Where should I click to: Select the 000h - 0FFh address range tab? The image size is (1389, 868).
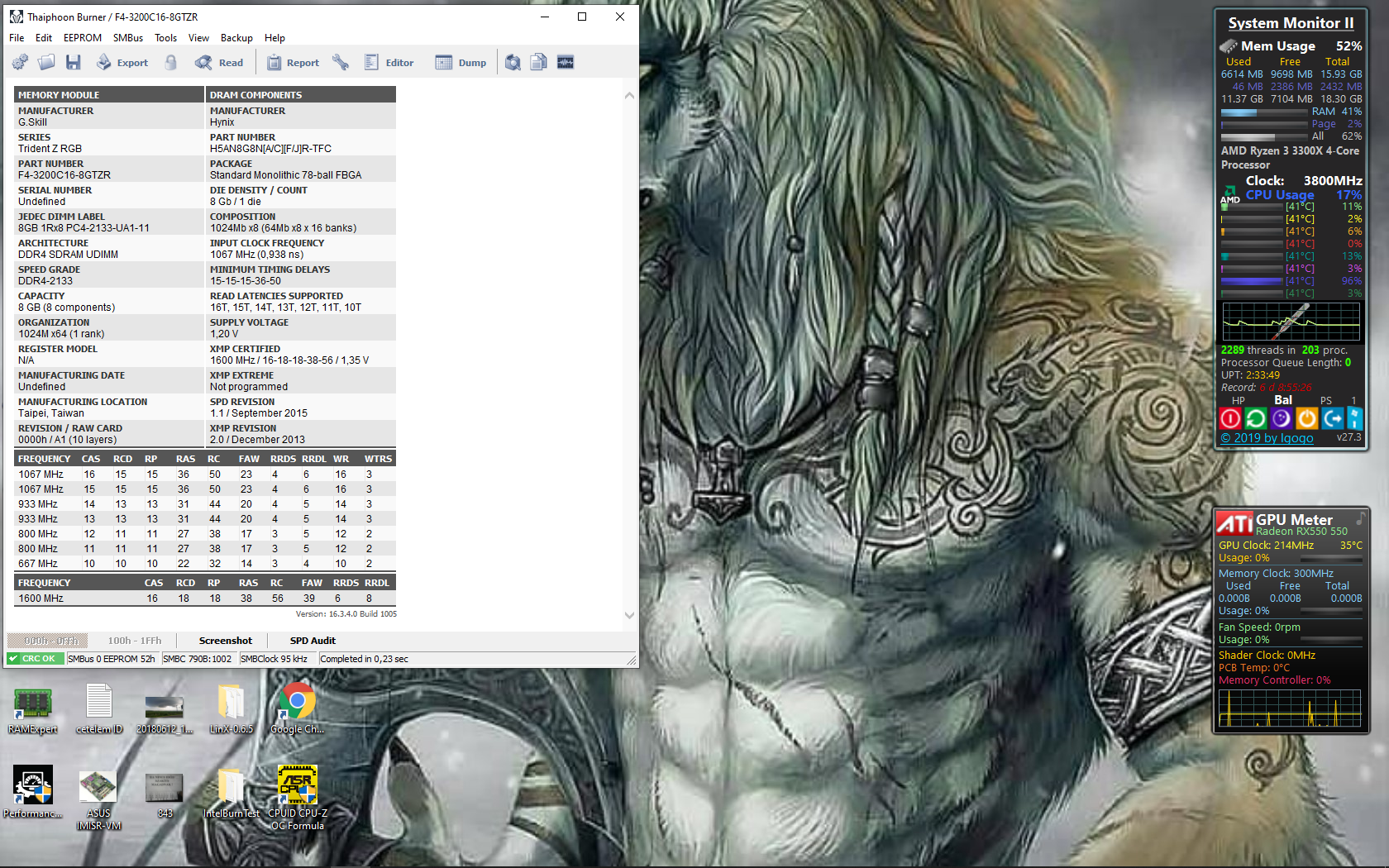(46, 641)
